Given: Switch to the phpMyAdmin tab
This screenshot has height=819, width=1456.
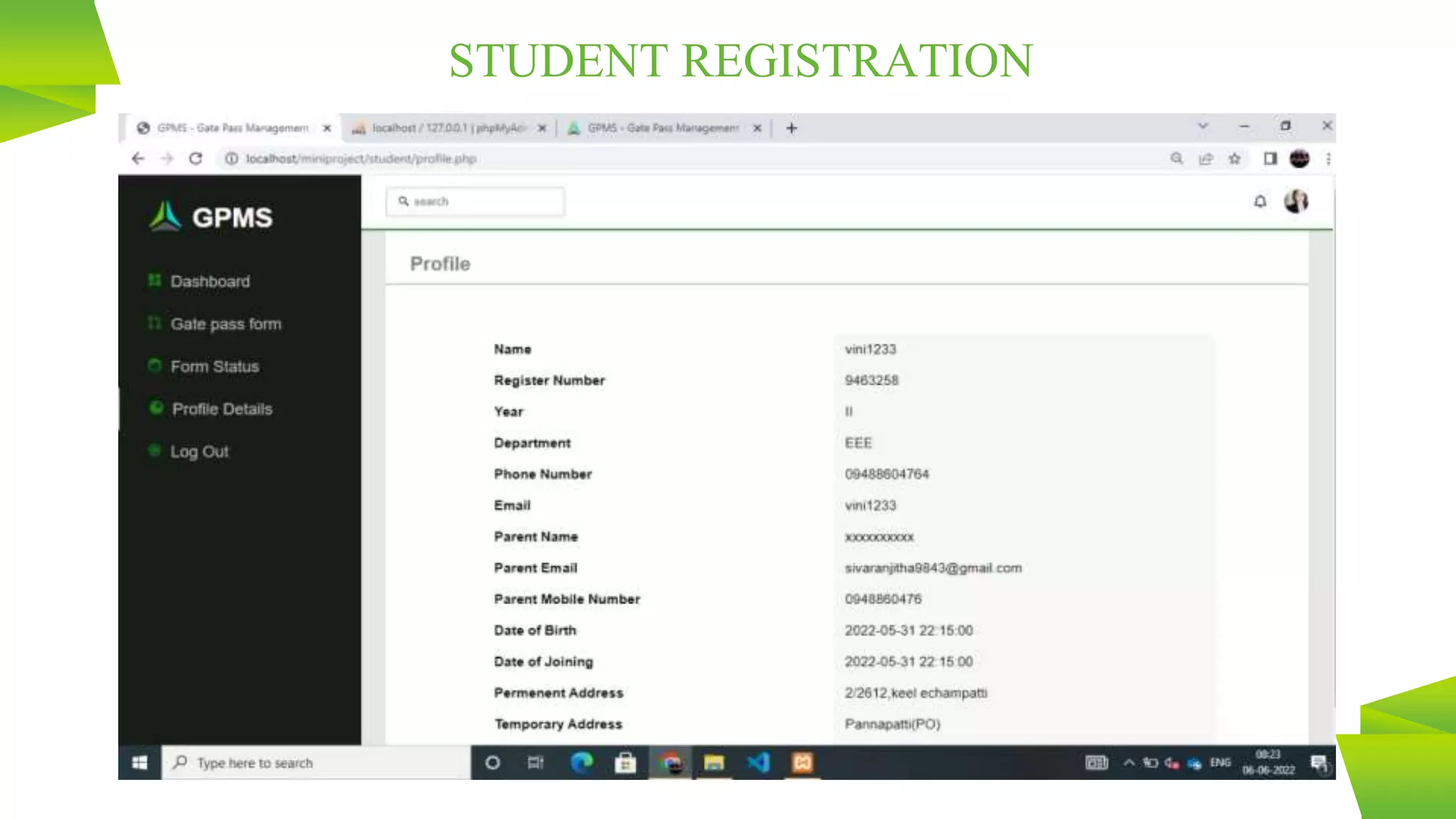Looking at the screenshot, I should (446, 128).
